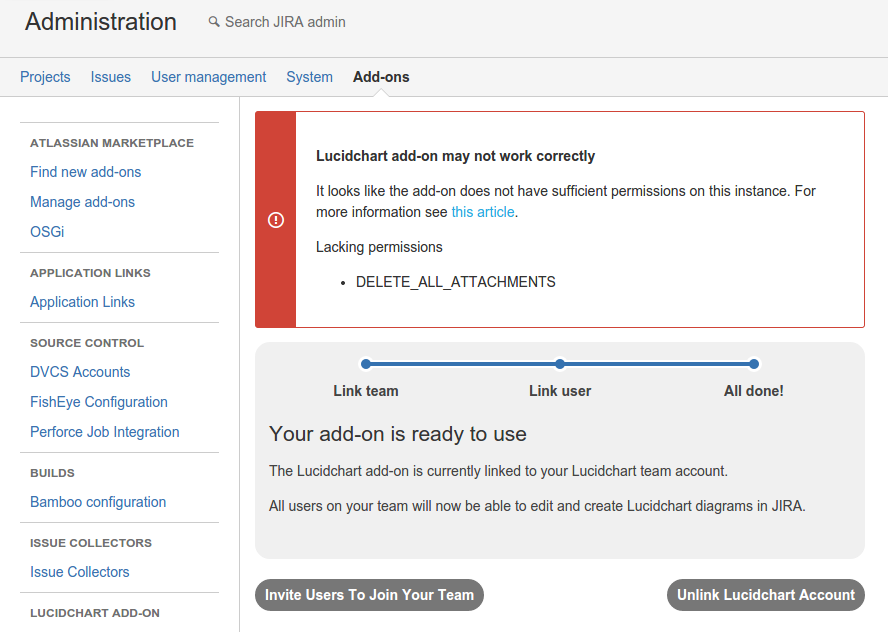This screenshot has width=888, height=632.
Task: Click the Atlassian Marketplace section header
Action: coord(112,143)
